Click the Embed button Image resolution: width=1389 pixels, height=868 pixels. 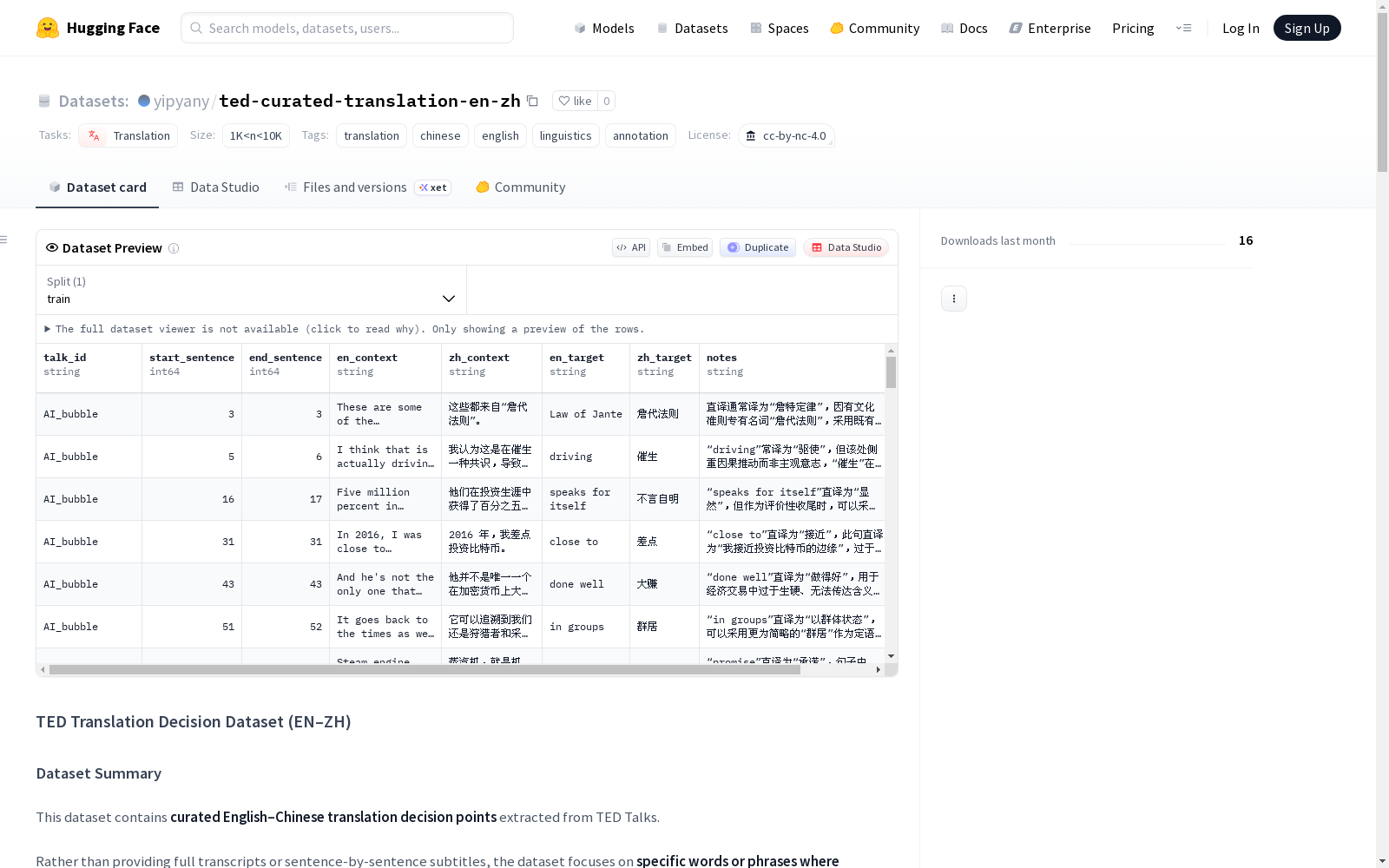tap(685, 247)
